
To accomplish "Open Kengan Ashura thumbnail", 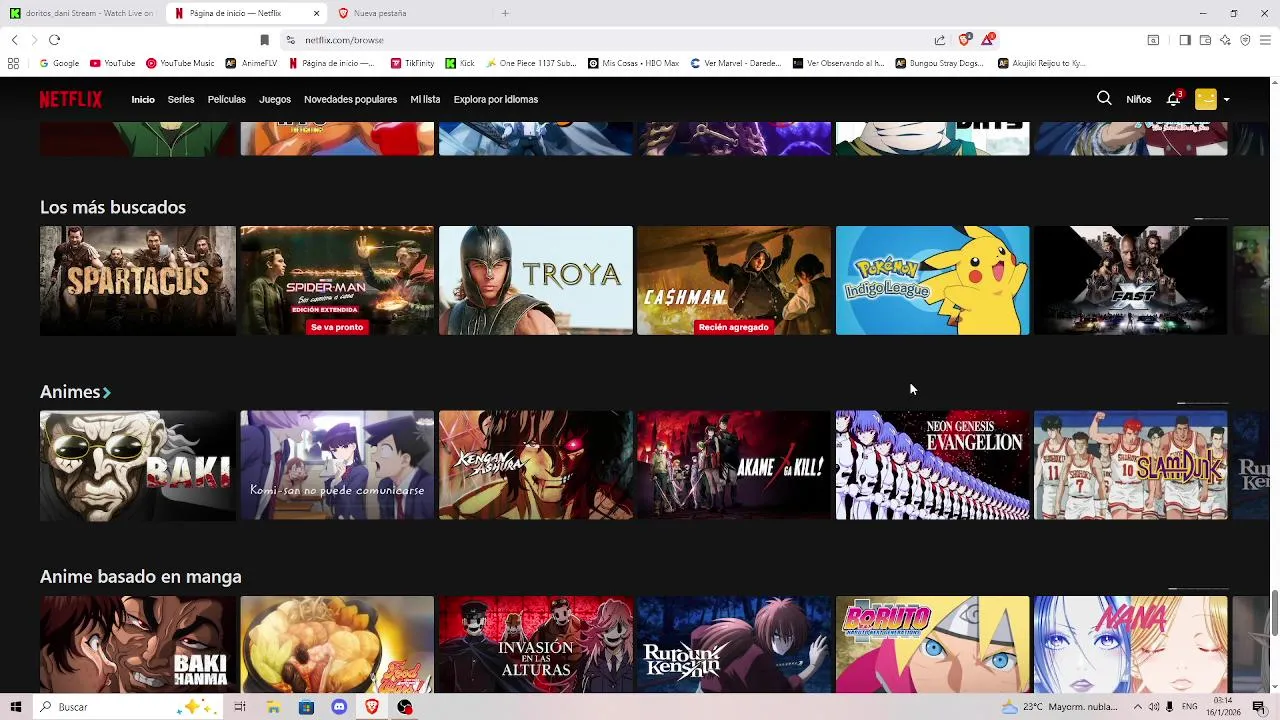I will tap(536, 465).
